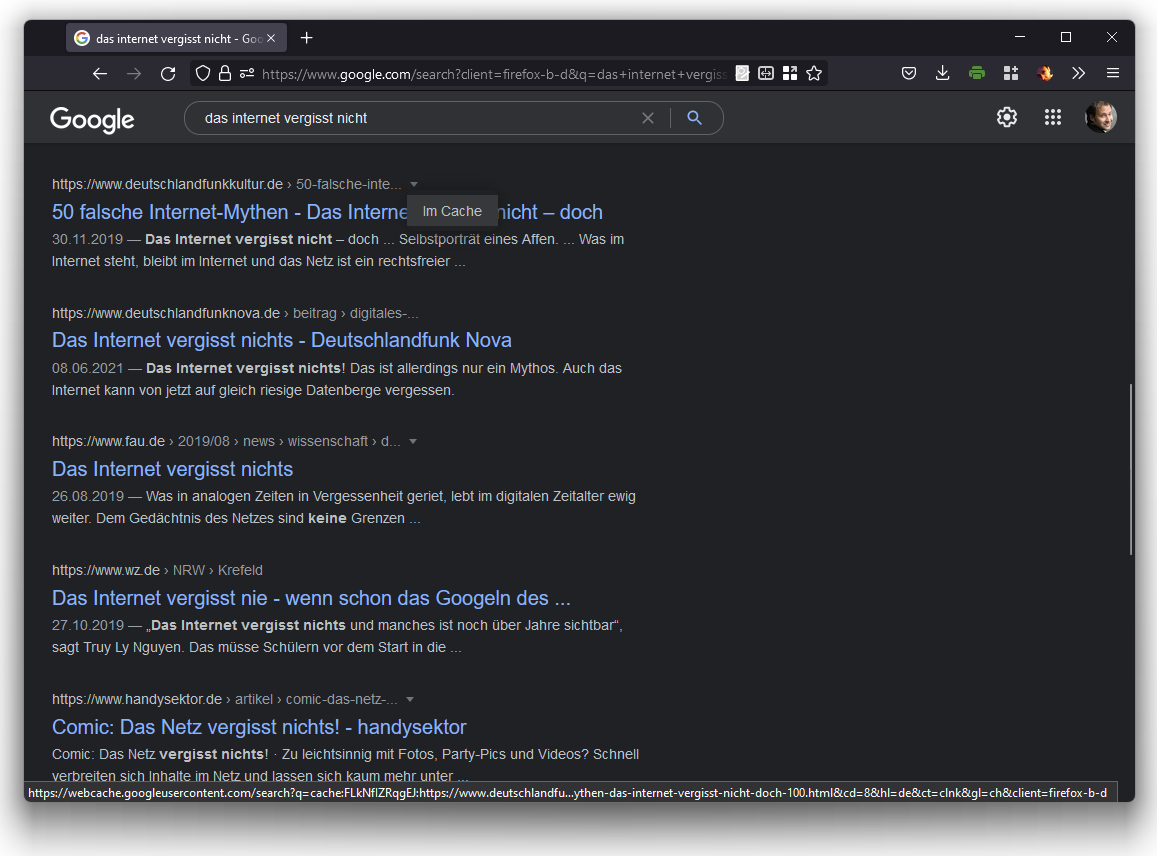Open the Google apps grid
Viewport: 1157px width, 856px height.
point(1052,118)
